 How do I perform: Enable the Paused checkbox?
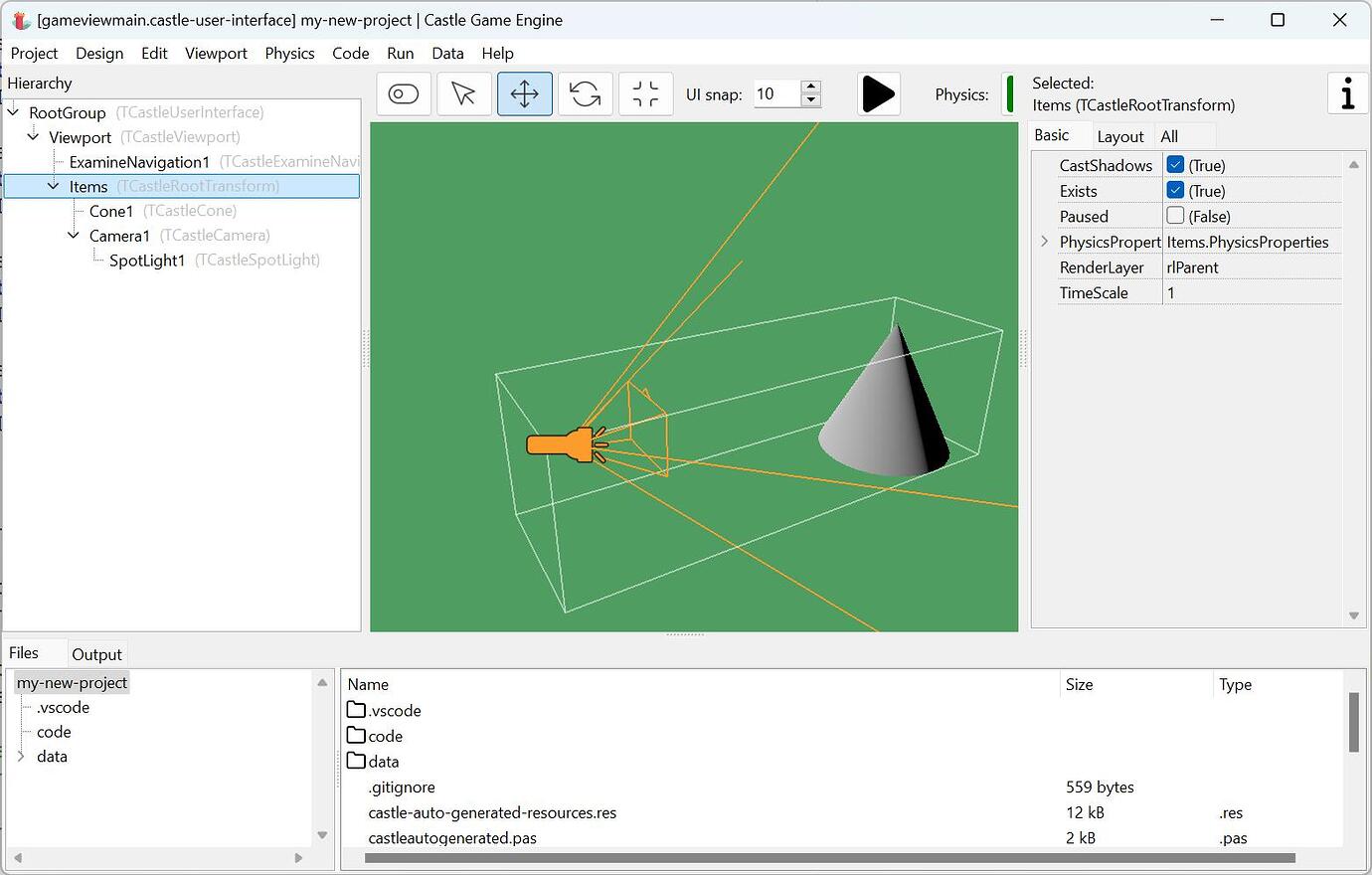click(1174, 216)
